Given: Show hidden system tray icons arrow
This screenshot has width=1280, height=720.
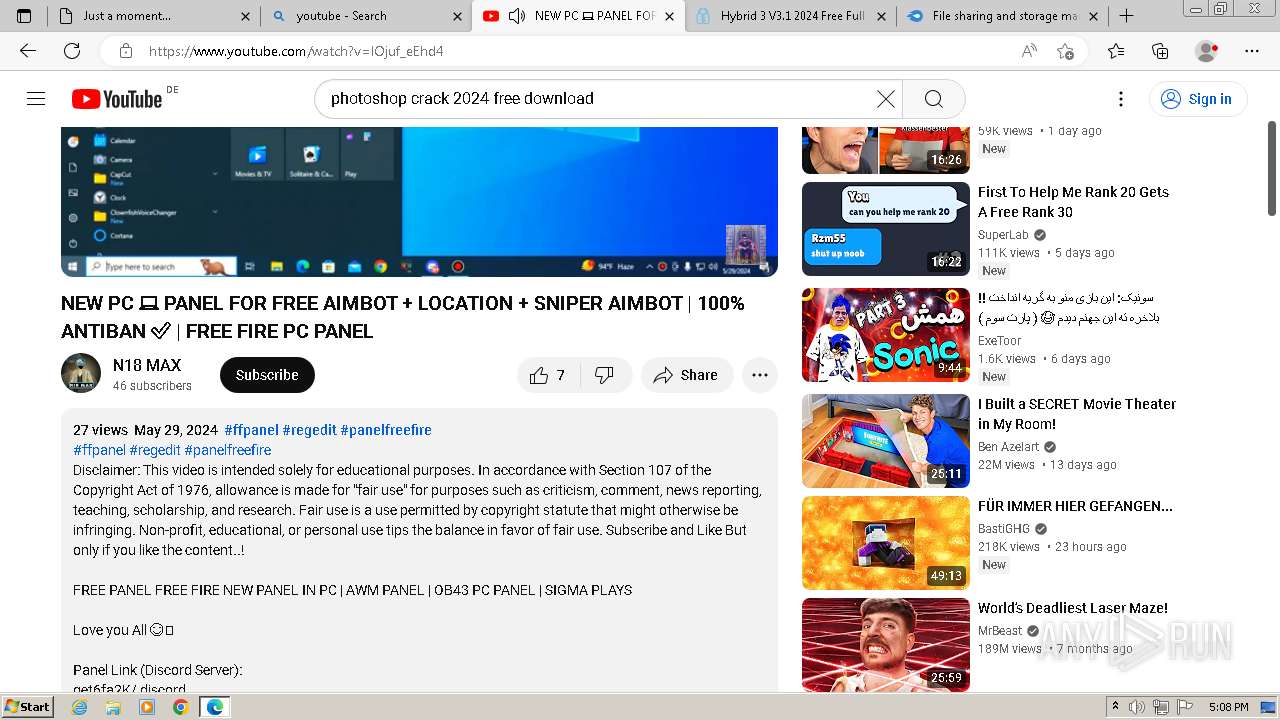Looking at the screenshot, I should (1115, 707).
